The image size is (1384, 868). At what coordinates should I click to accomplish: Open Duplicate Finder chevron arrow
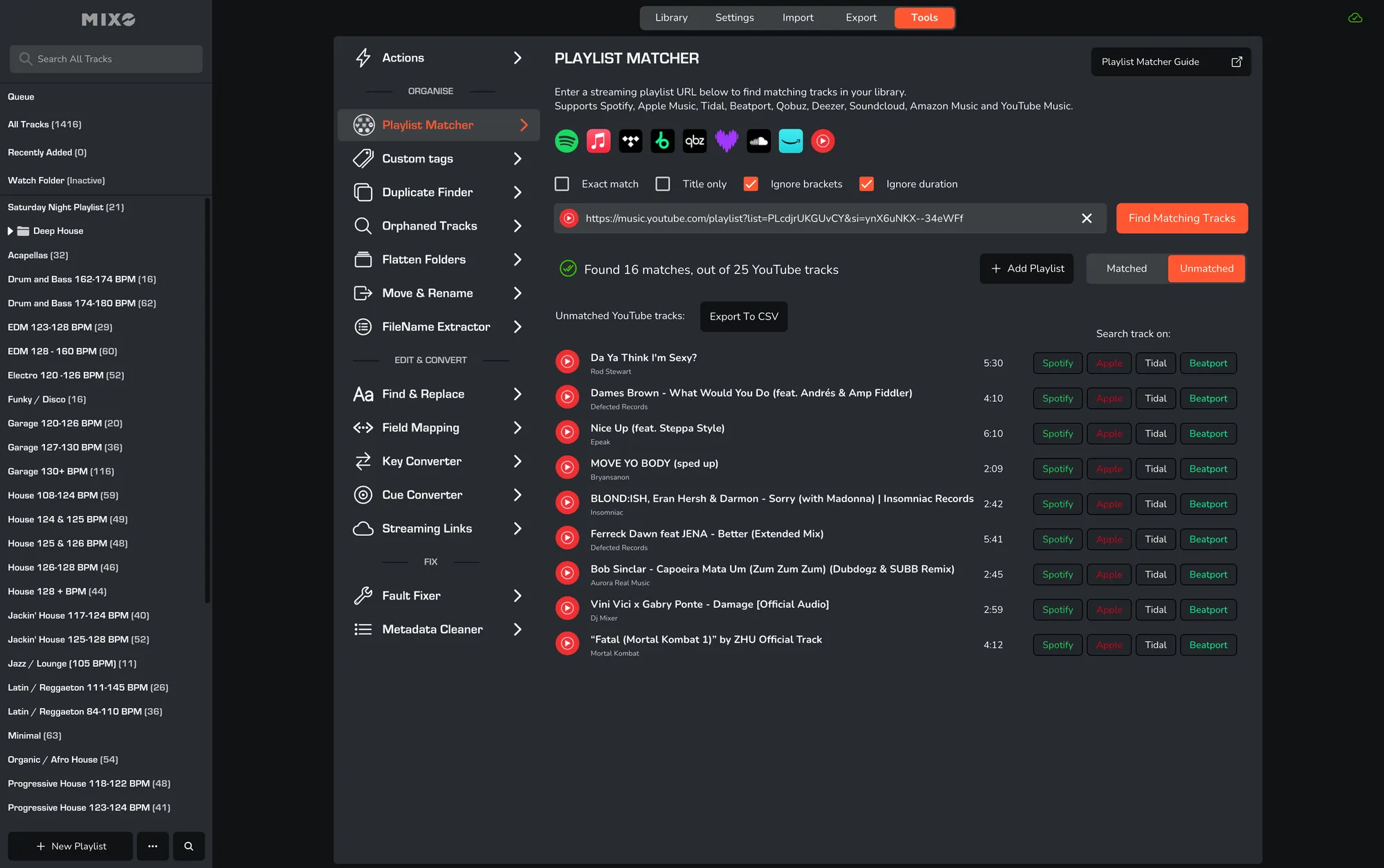(x=518, y=192)
